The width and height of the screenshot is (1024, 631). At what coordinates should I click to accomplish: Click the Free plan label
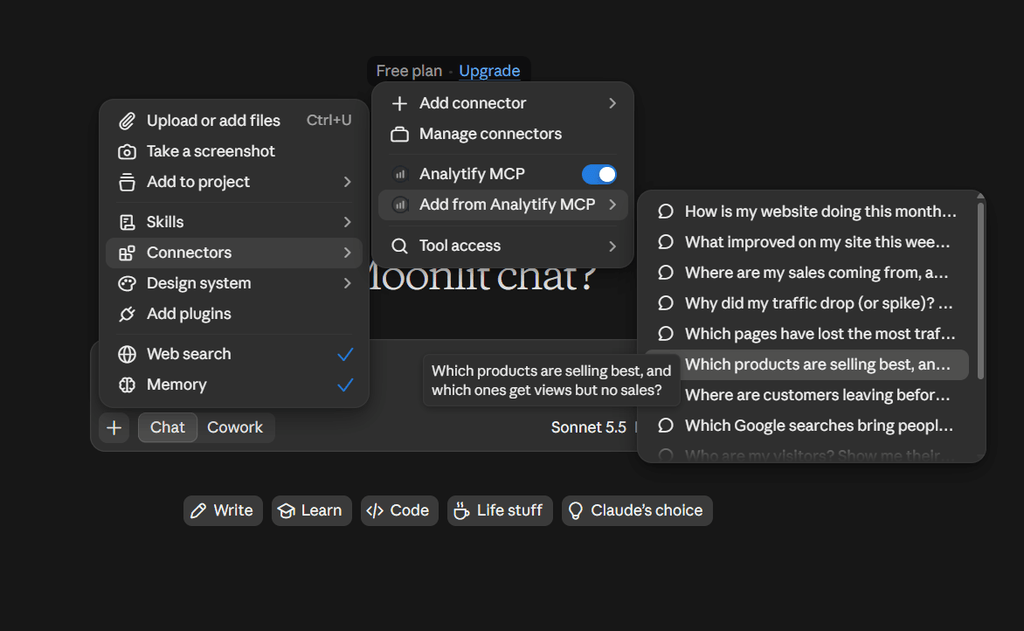click(409, 71)
